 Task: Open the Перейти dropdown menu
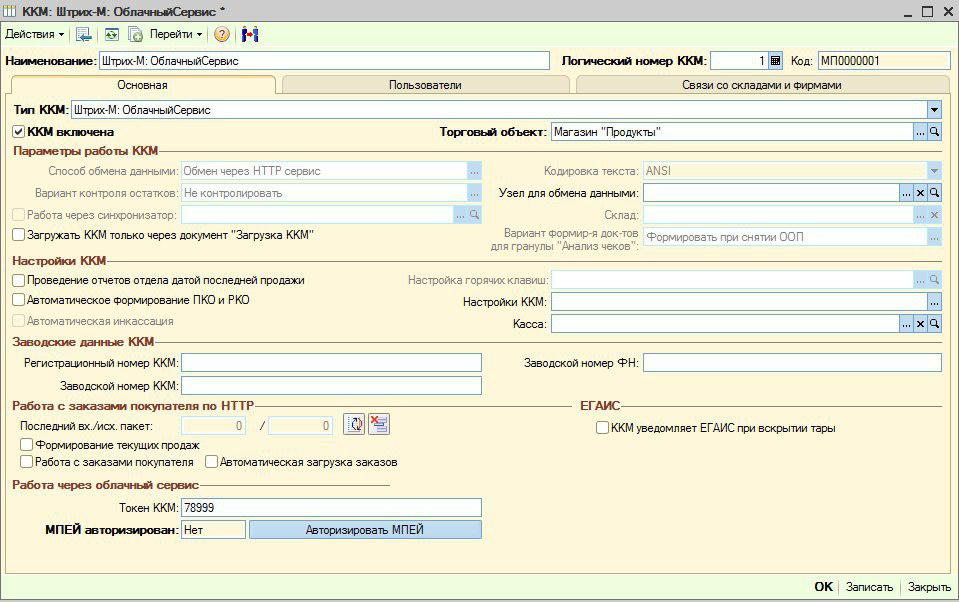175,34
